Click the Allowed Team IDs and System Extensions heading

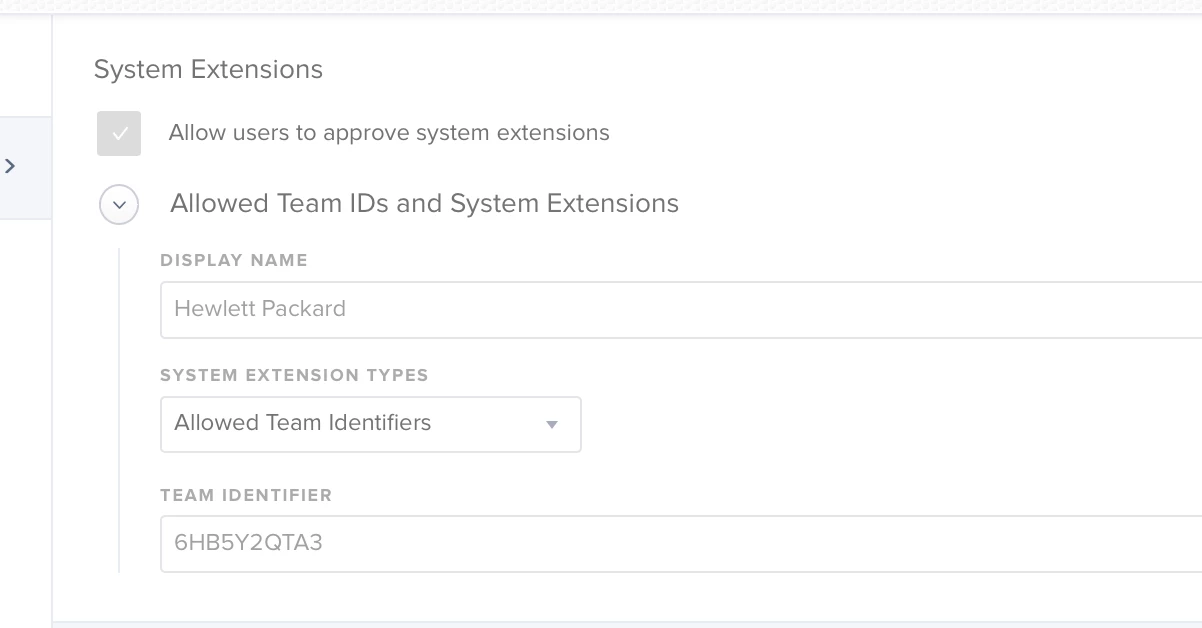tap(424, 204)
